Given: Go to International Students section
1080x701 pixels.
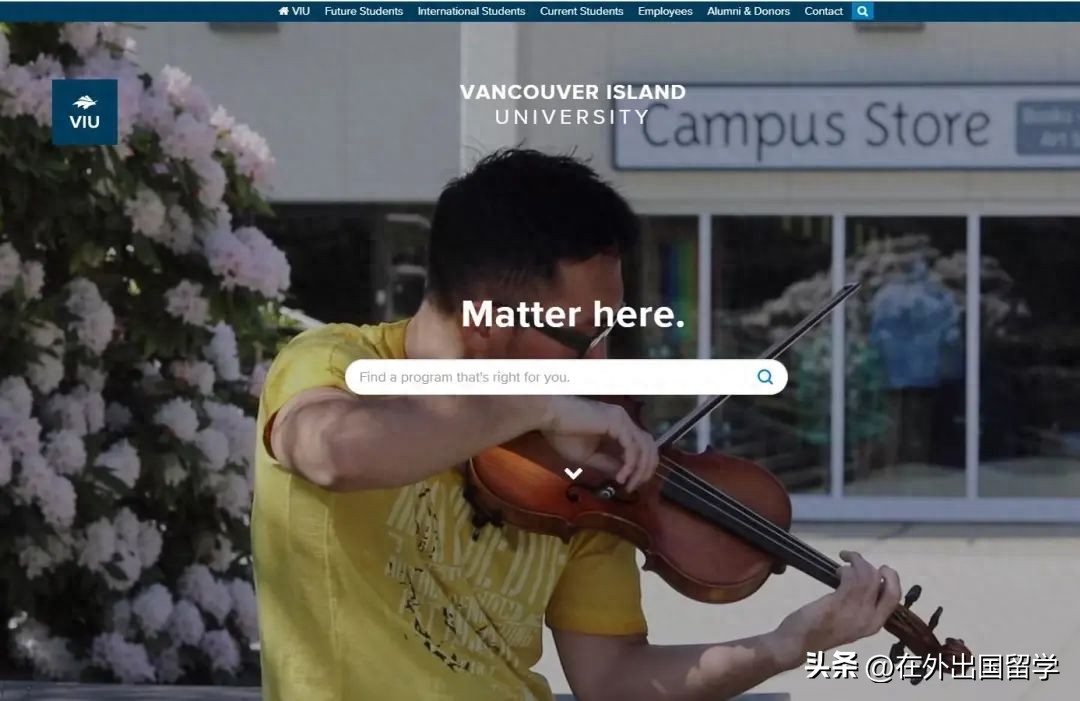Looking at the screenshot, I should click(x=471, y=11).
